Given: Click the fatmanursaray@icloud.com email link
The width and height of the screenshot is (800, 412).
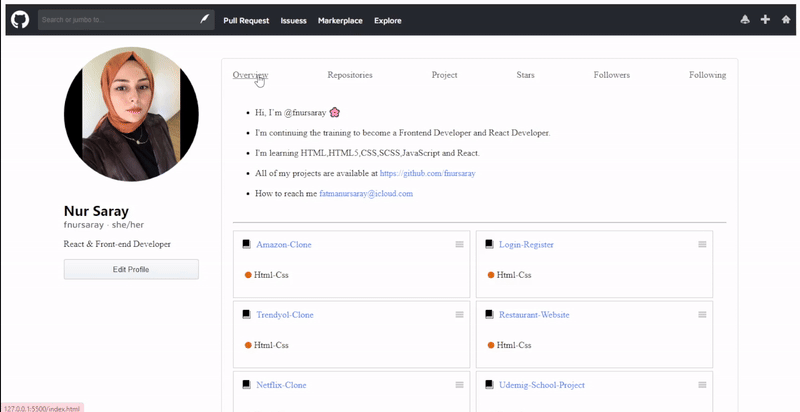Looking at the screenshot, I should pos(366,194).
